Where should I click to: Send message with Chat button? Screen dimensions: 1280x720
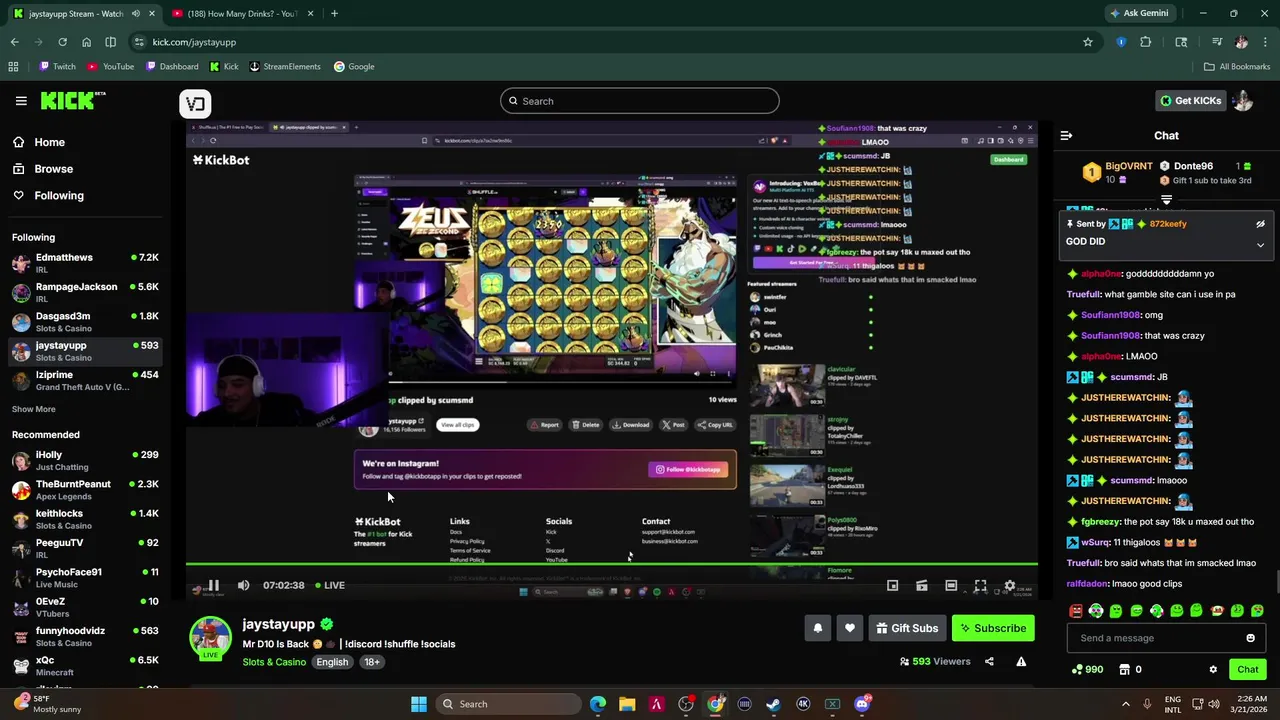click(x=1247, y=670)
